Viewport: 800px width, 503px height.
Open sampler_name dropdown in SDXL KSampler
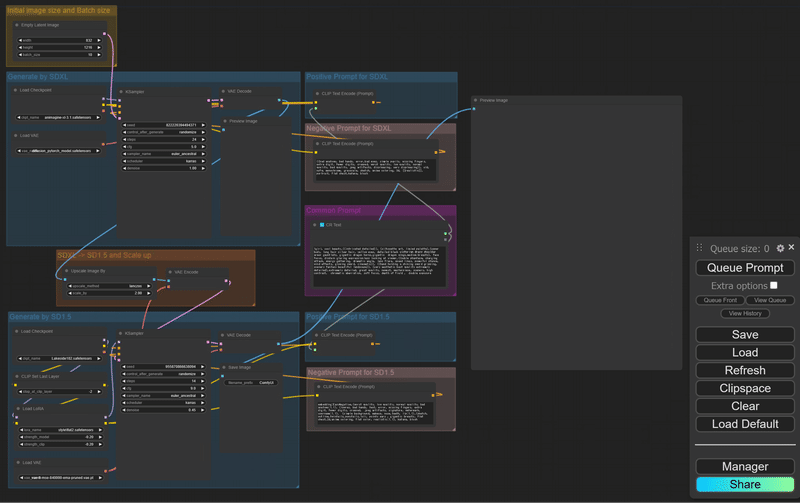pyautogui.click(x=164, y=154)
